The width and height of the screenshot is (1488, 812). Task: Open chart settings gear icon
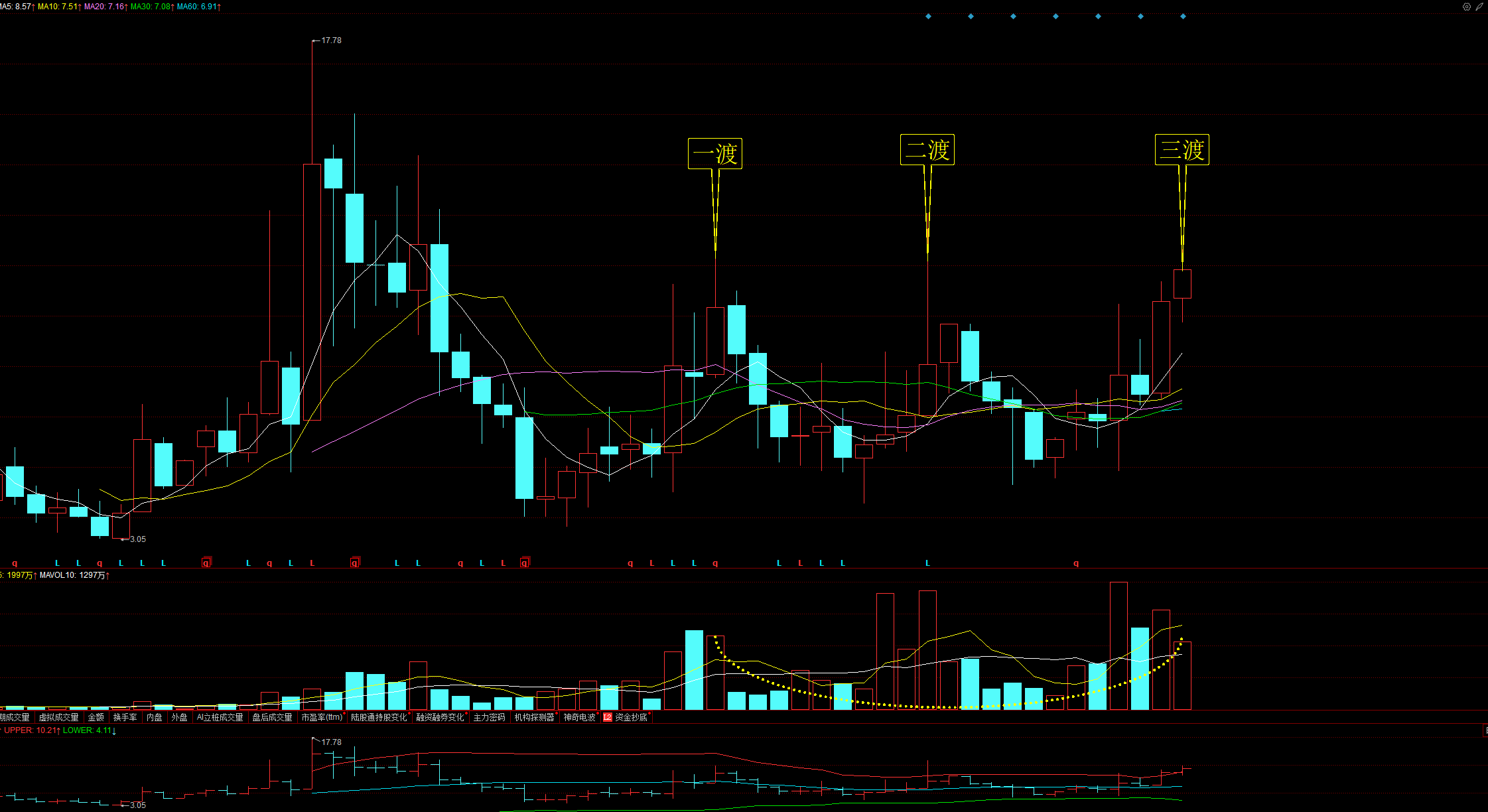(1466, 7)
